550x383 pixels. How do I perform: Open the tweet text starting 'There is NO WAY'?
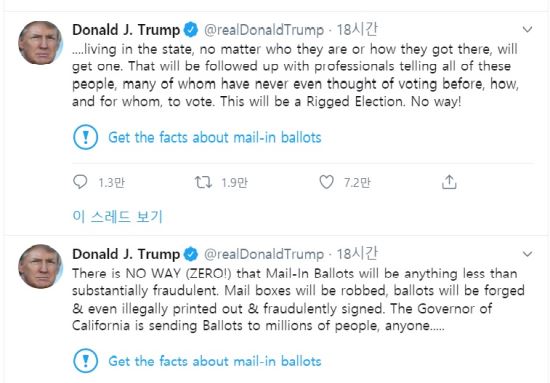tap(298, 300)
